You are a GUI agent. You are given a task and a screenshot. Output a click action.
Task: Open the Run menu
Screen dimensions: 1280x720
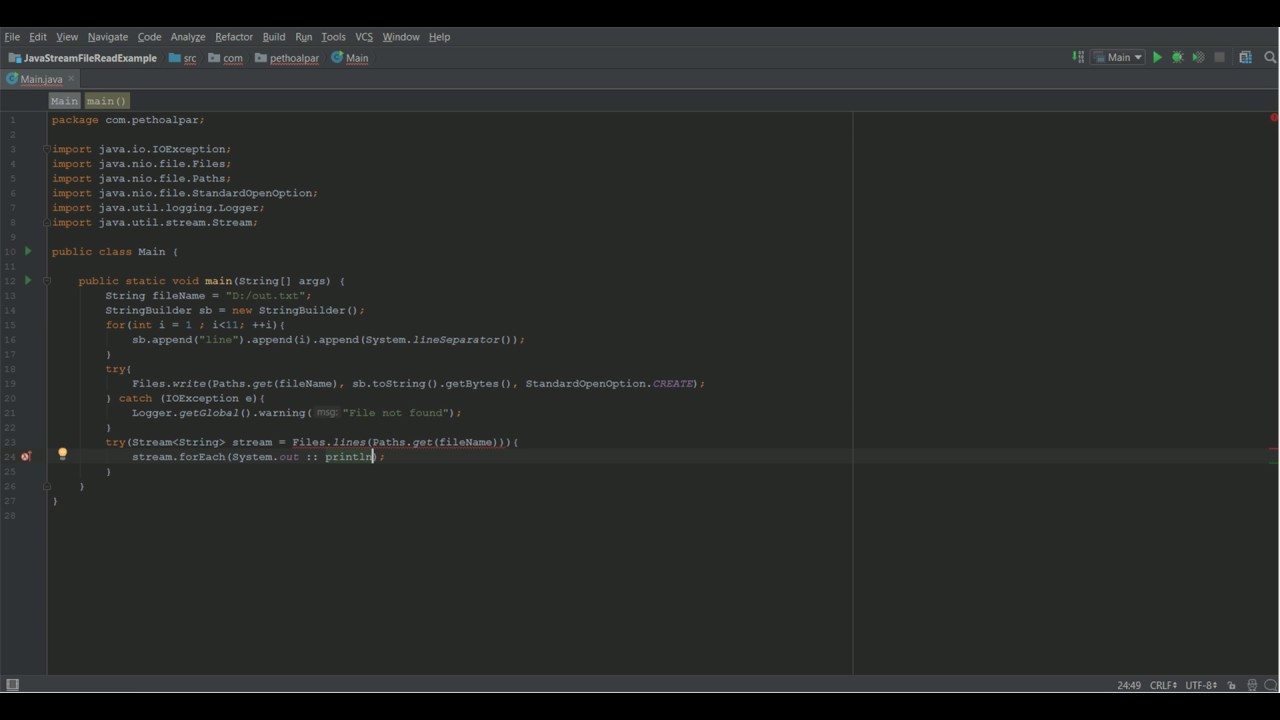[x=304, y=37]
